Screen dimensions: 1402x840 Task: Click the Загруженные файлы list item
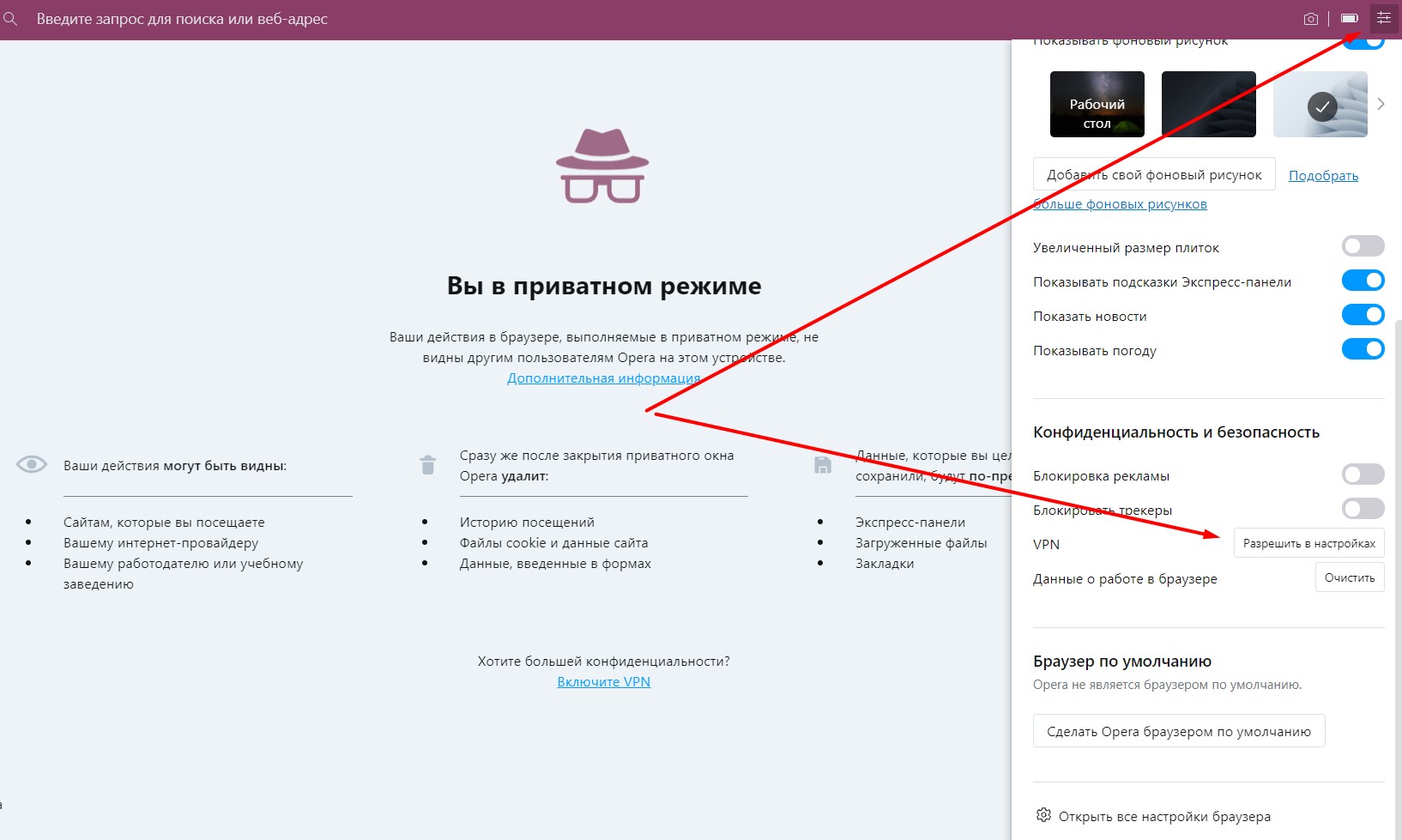(921, 542)
